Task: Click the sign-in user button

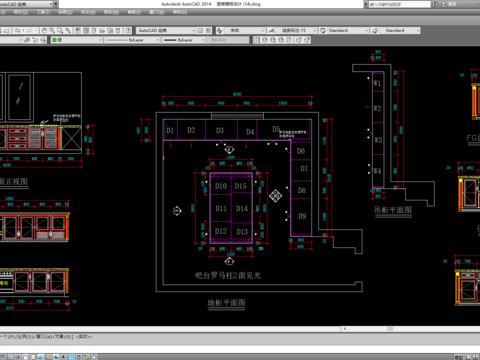Action: click(x=449, y=4)
